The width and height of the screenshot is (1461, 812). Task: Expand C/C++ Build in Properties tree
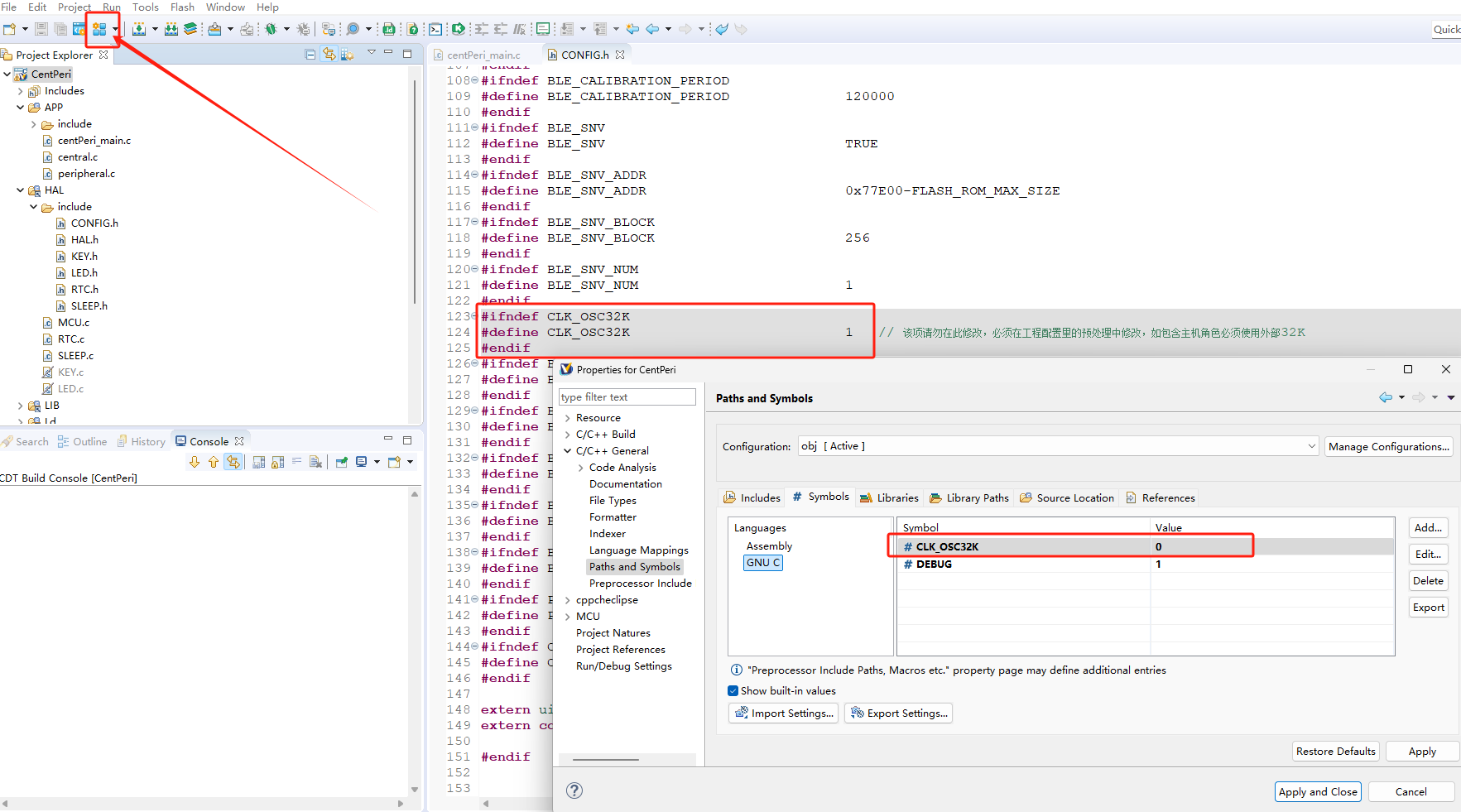click(x=567, y=435)
